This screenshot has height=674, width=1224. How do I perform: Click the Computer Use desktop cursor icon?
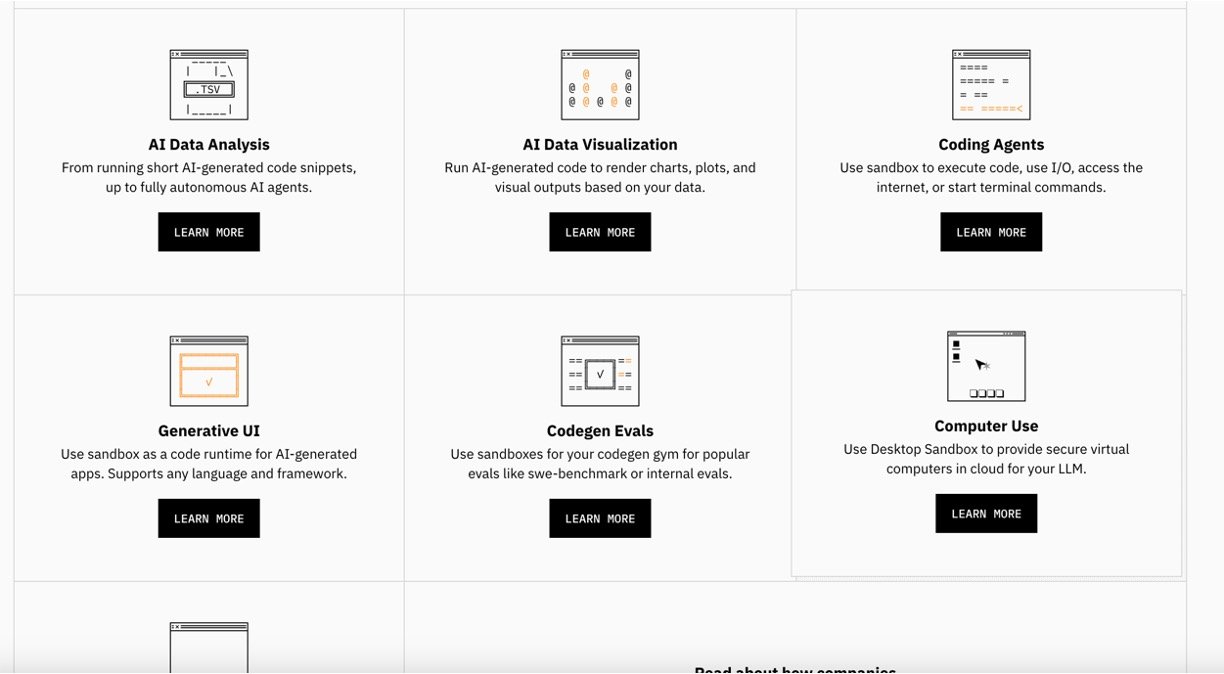(x=986, y=366)
